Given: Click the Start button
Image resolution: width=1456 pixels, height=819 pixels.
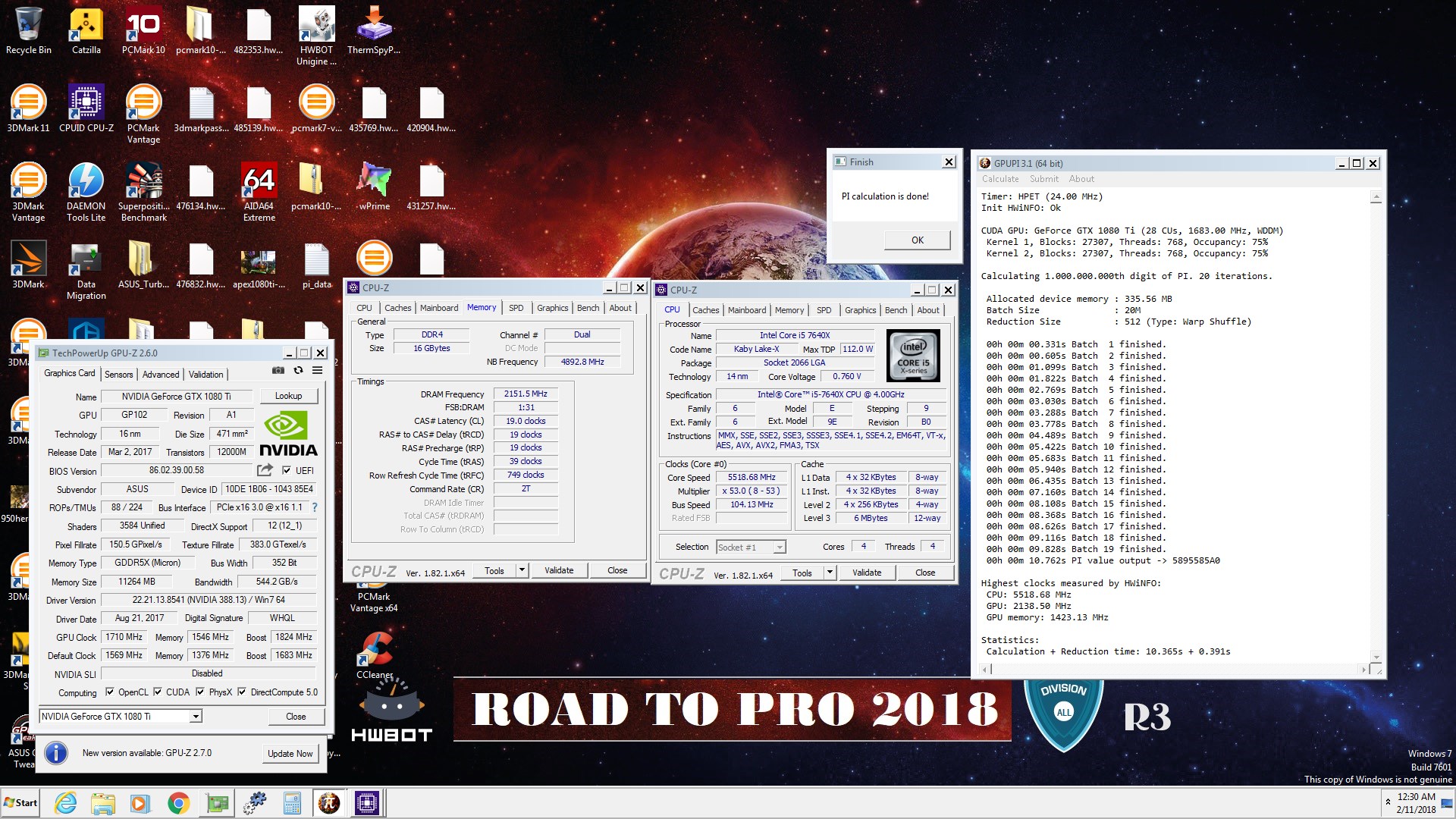Looking at the screenshot, I should pyautogui.click(x=21, y=803).
